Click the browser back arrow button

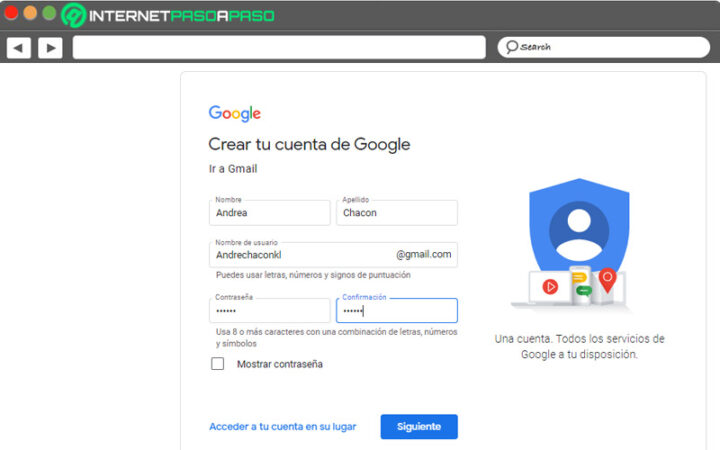tap(18, 47)
